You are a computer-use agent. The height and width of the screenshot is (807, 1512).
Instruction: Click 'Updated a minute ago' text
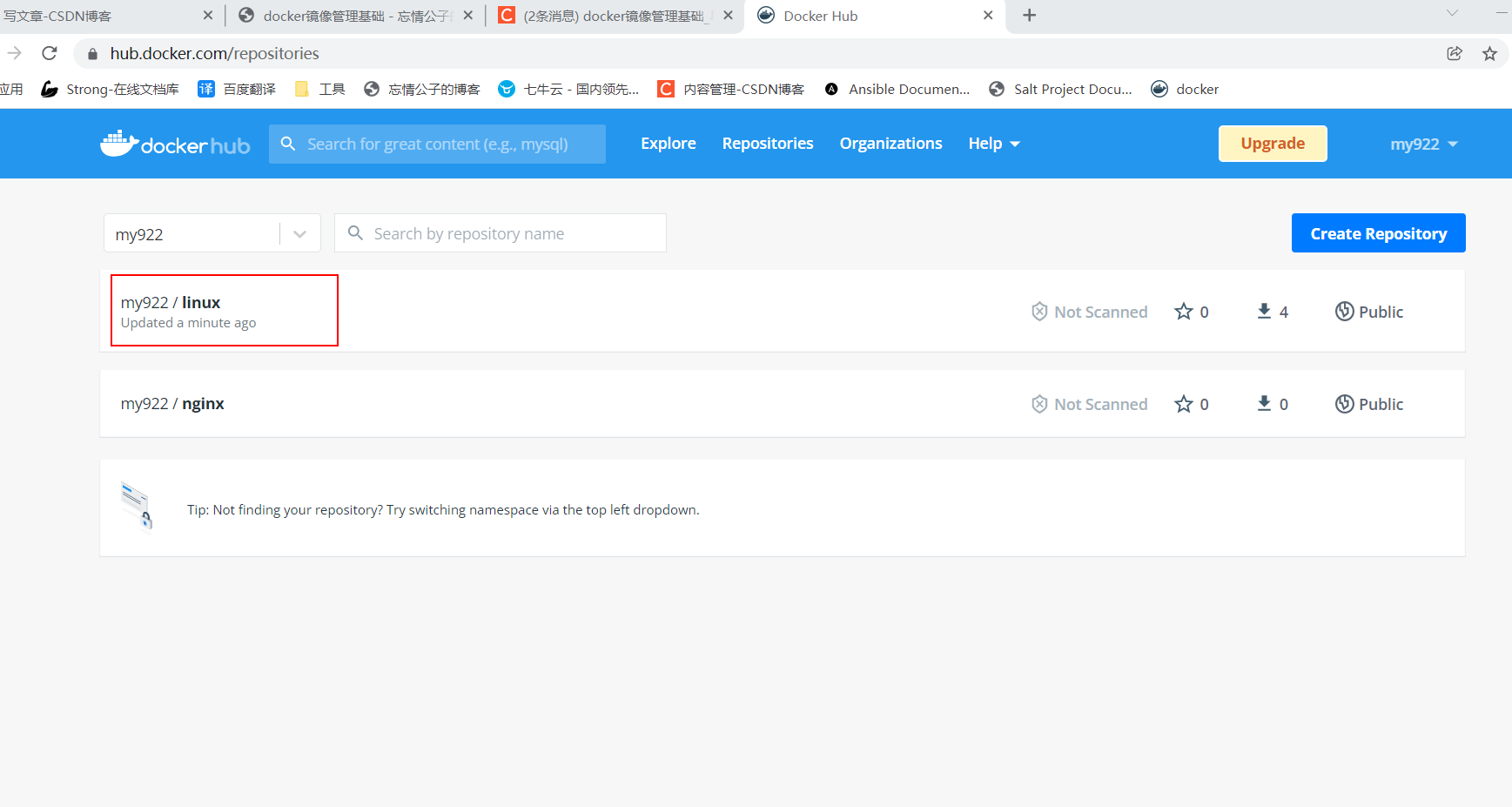click(188, 323)
